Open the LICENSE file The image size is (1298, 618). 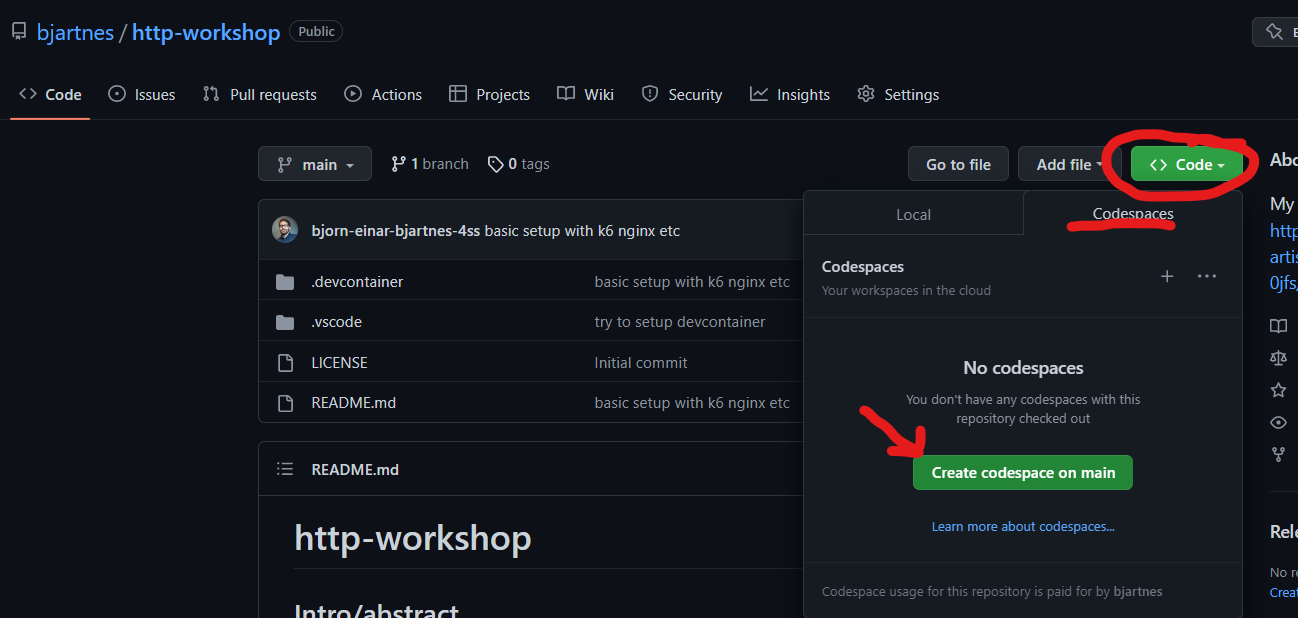340,362
